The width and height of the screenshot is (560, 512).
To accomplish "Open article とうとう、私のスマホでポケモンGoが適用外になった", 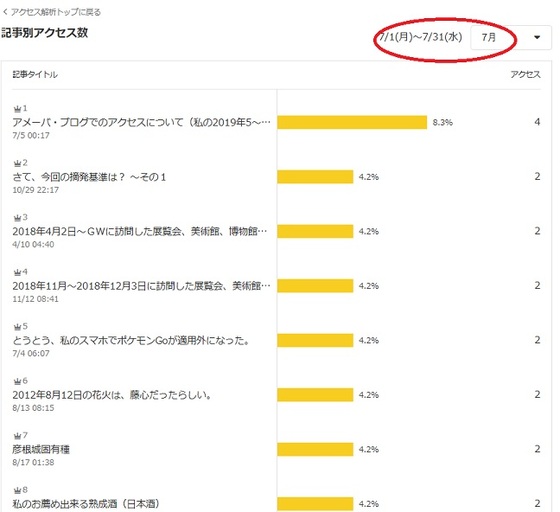I will [x=131, y=340].
